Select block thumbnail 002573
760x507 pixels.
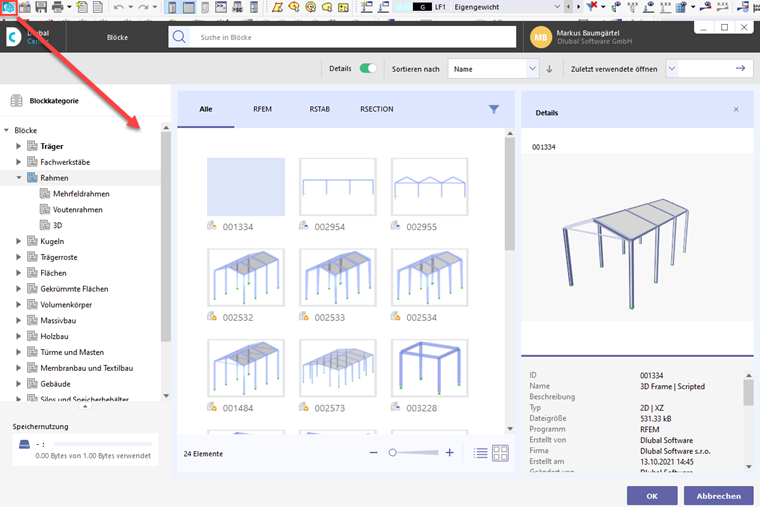click(x=337, y=368)
